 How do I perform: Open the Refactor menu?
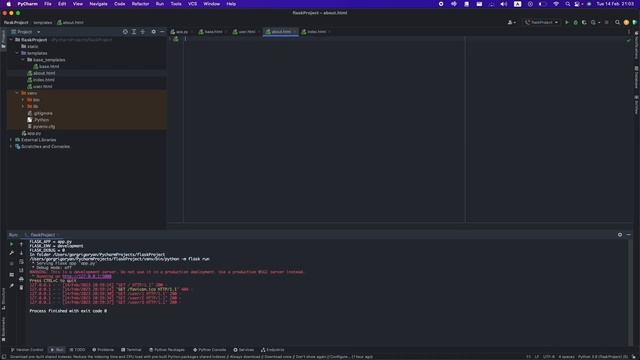[x=140, y=4]
